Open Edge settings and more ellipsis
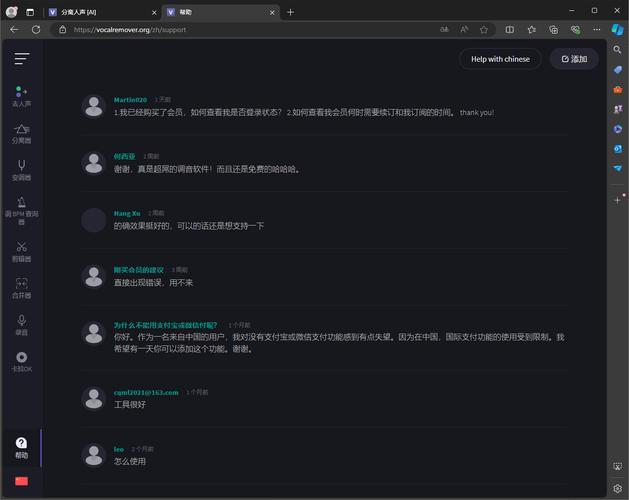Screen dimensions: 629x500 [597, 30]
